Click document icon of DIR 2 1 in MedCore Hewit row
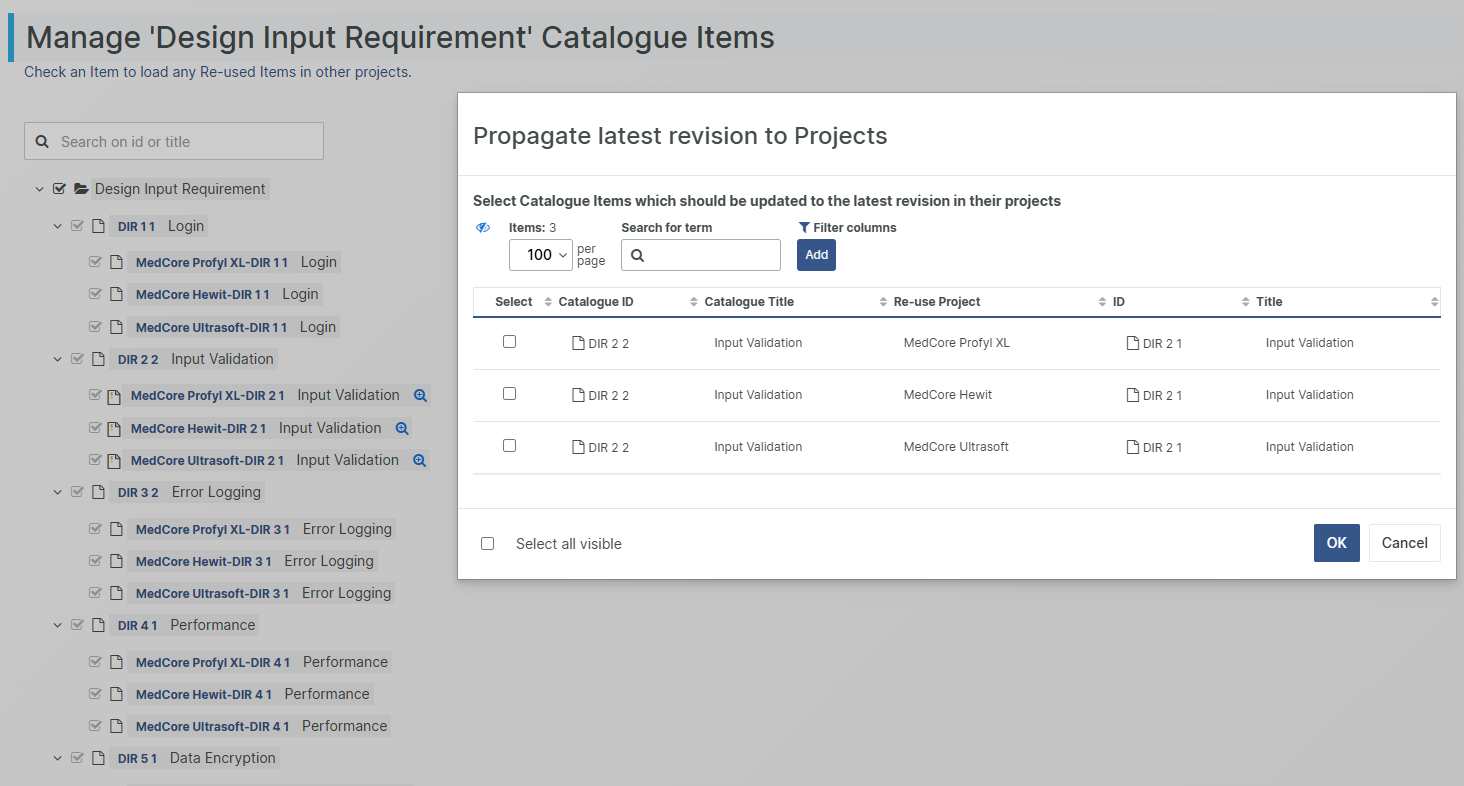The height and width of the screenshot is (786, 1464). pyautogui.click(x=1133, y=395)
